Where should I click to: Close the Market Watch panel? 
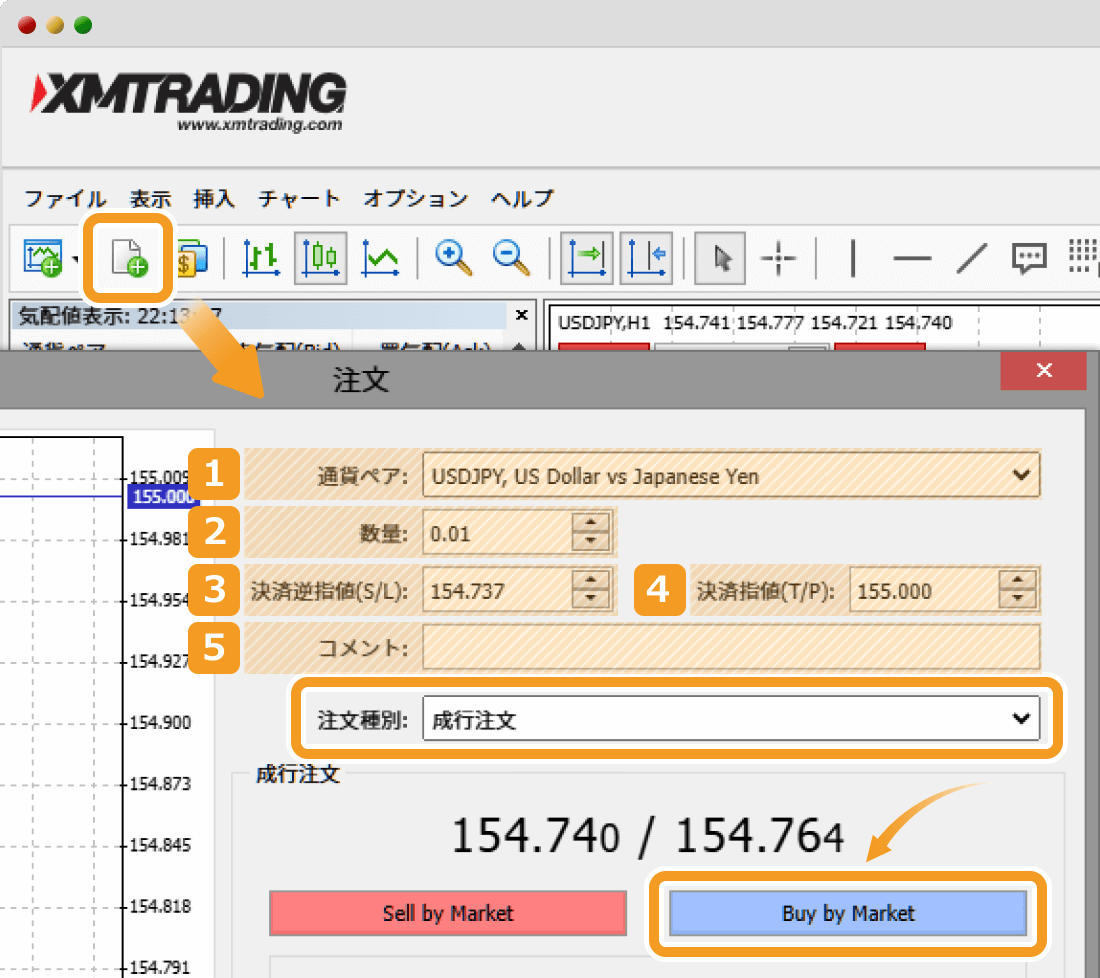pos(521,315)
